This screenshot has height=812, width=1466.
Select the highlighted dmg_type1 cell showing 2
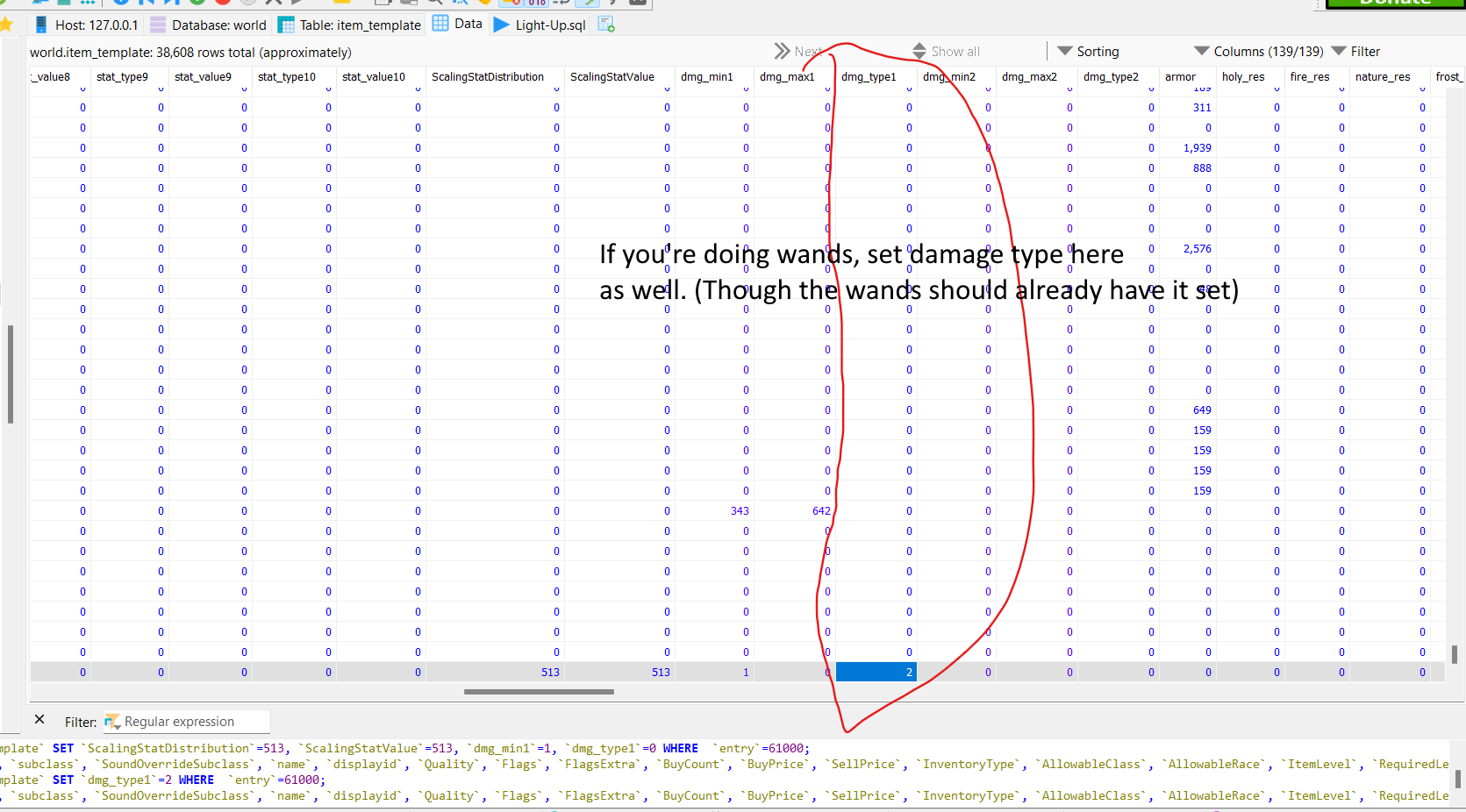(x=876, y=673)
